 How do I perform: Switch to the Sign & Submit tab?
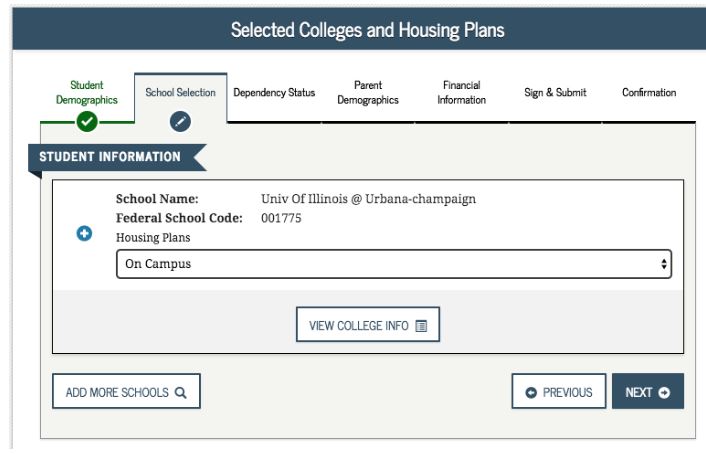click(x=555, y=92)
